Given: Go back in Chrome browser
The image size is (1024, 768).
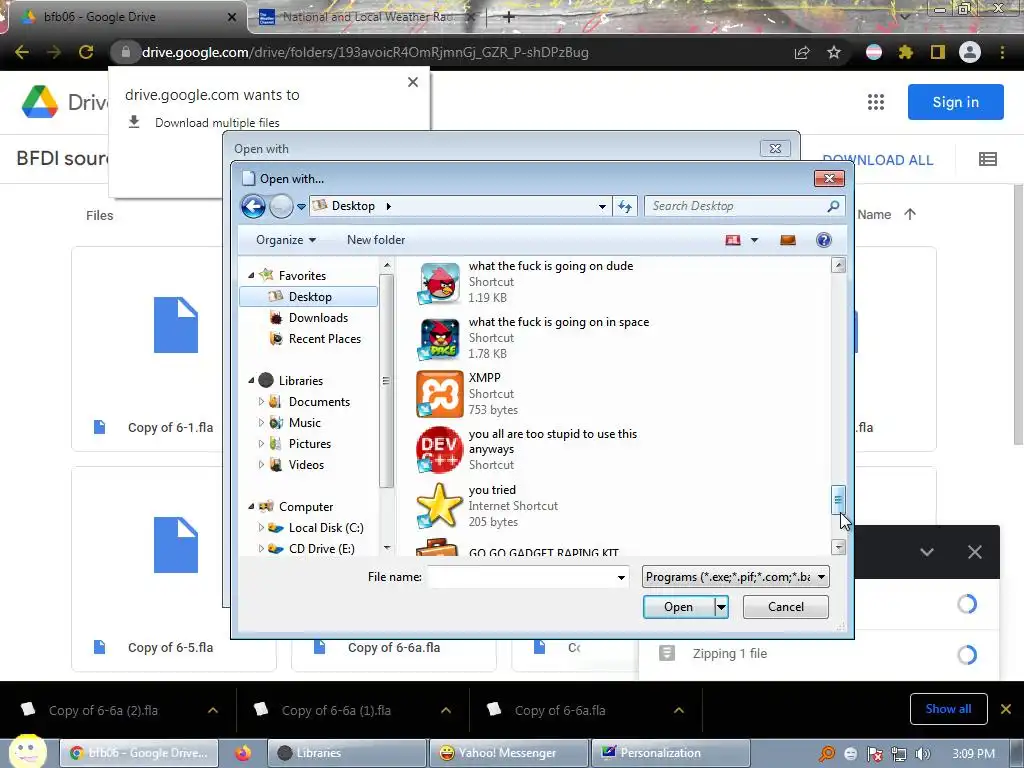Looking at the screenshot, I should click(22, 52).
